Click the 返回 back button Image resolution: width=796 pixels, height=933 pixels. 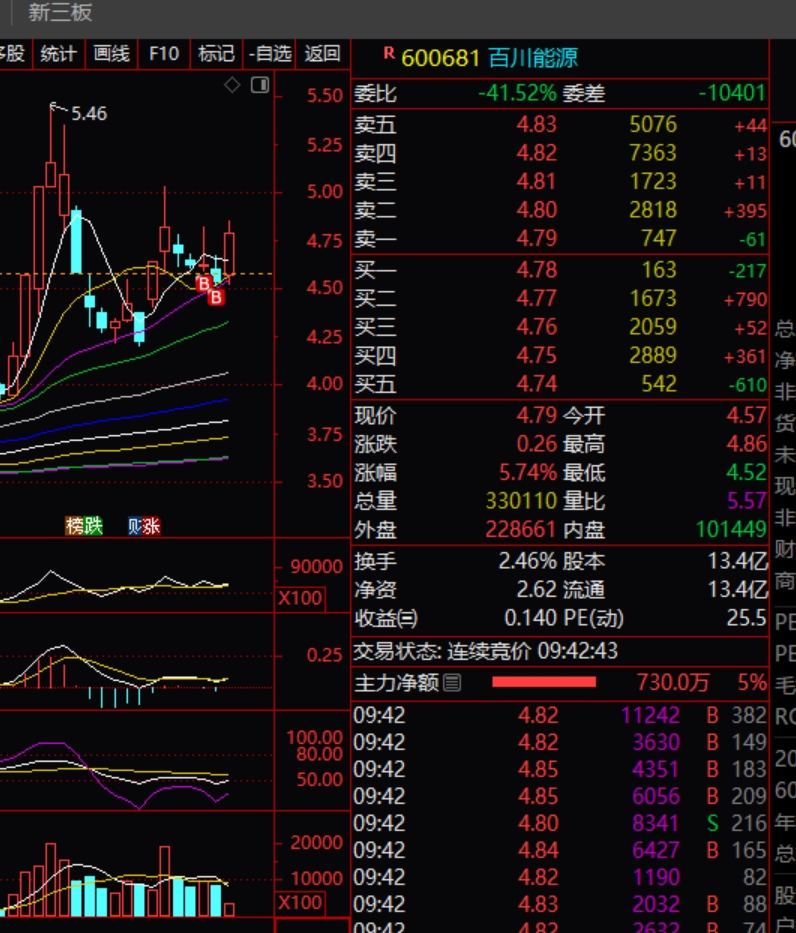click(x=322, y=54)
